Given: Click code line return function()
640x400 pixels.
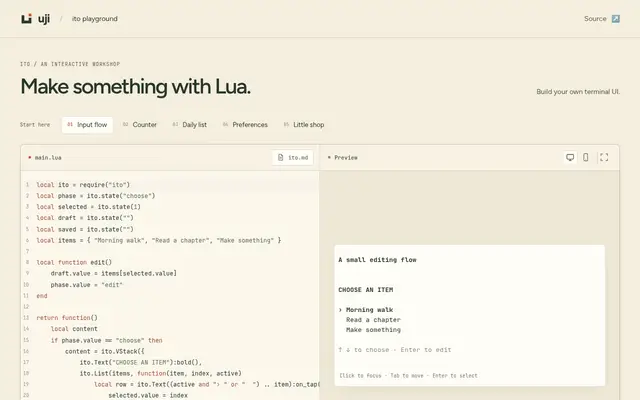Looking at the screenshot, I should 67,318.
